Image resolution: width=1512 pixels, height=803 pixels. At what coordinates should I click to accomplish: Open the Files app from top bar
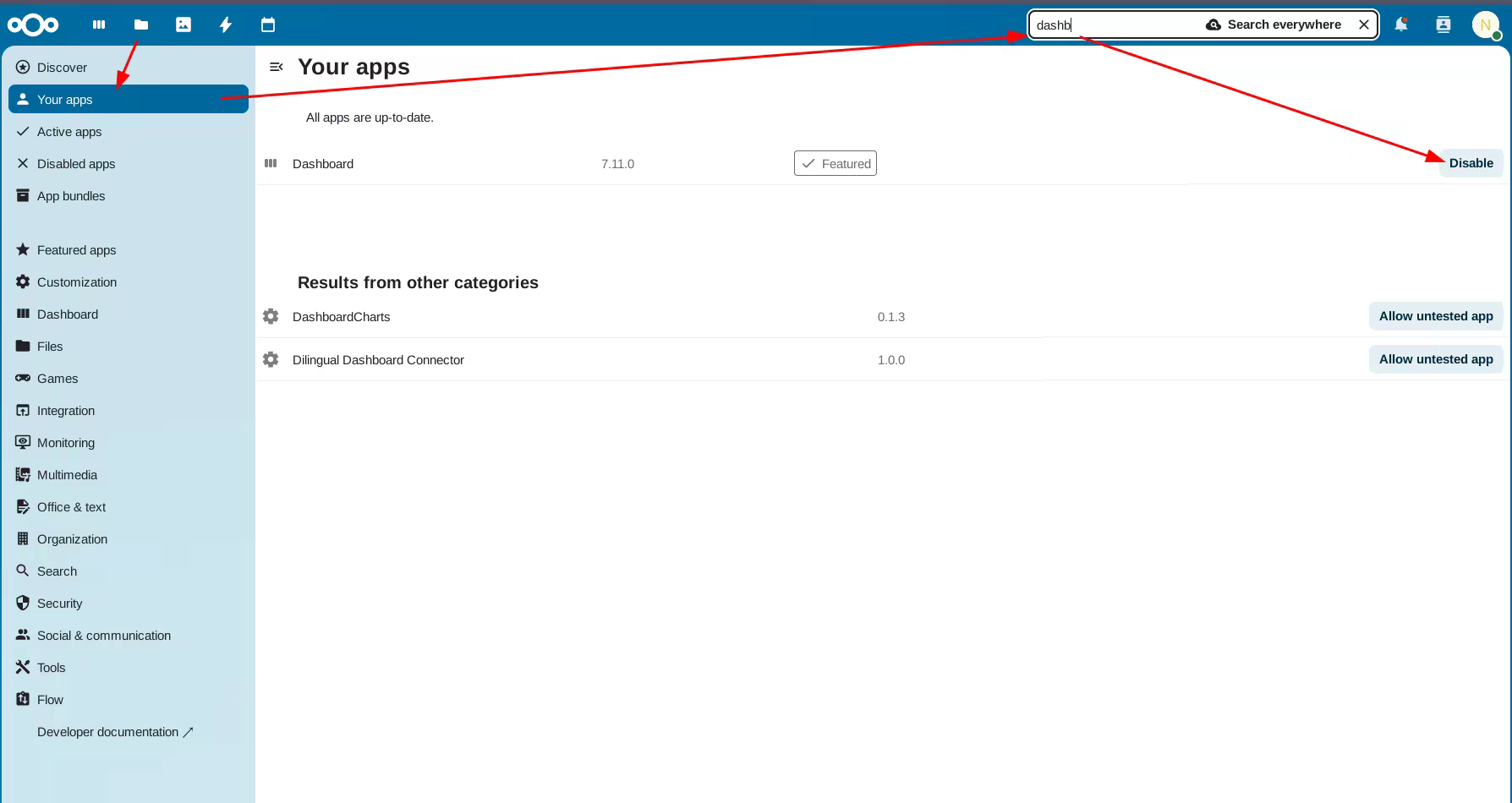[x=141, y=25]
